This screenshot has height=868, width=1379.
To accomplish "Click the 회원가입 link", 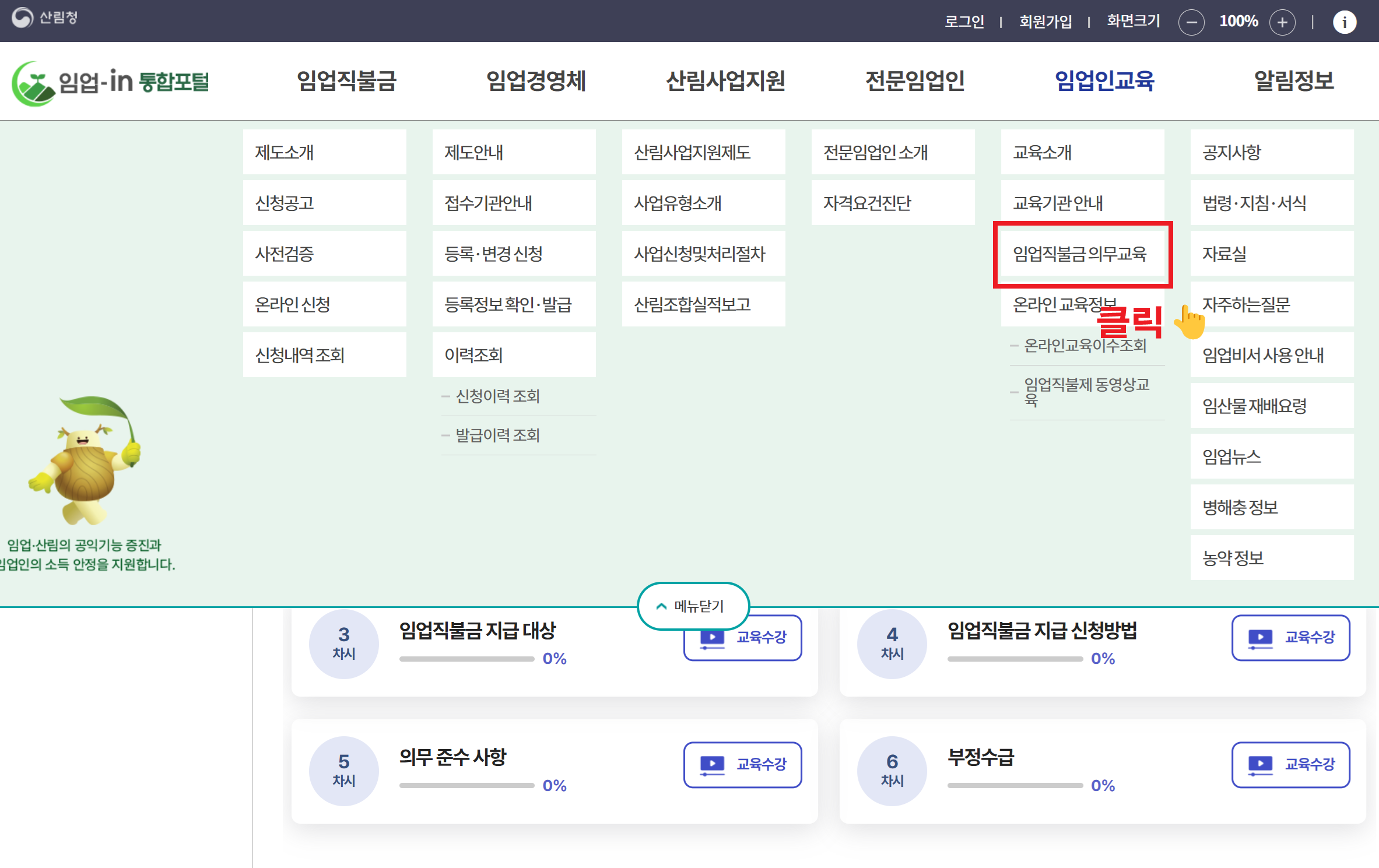I will click(x=1045, y=22).
